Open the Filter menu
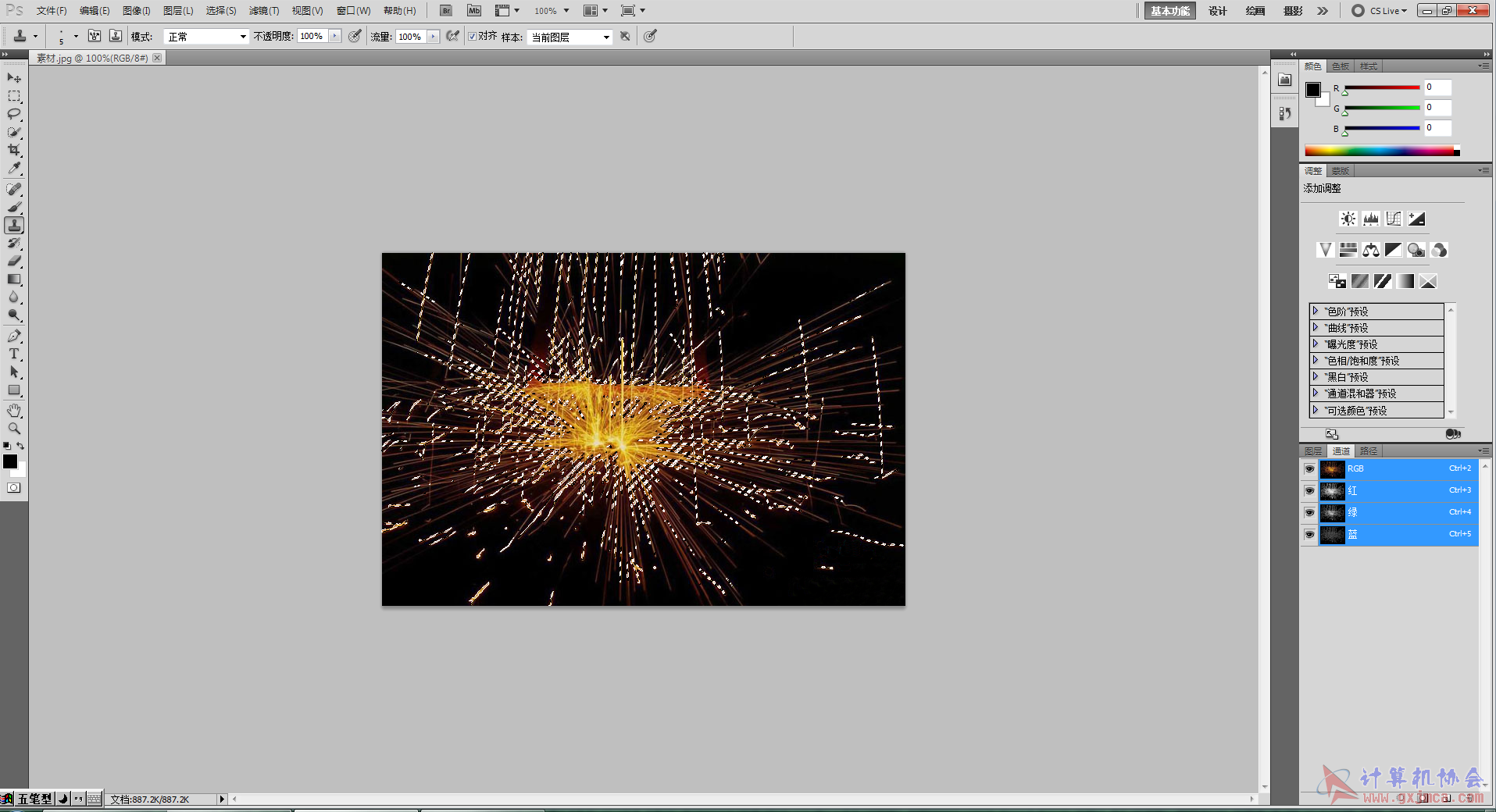Image resolution: width=1496 pixels, height=812 pixels. click(264, 11)
